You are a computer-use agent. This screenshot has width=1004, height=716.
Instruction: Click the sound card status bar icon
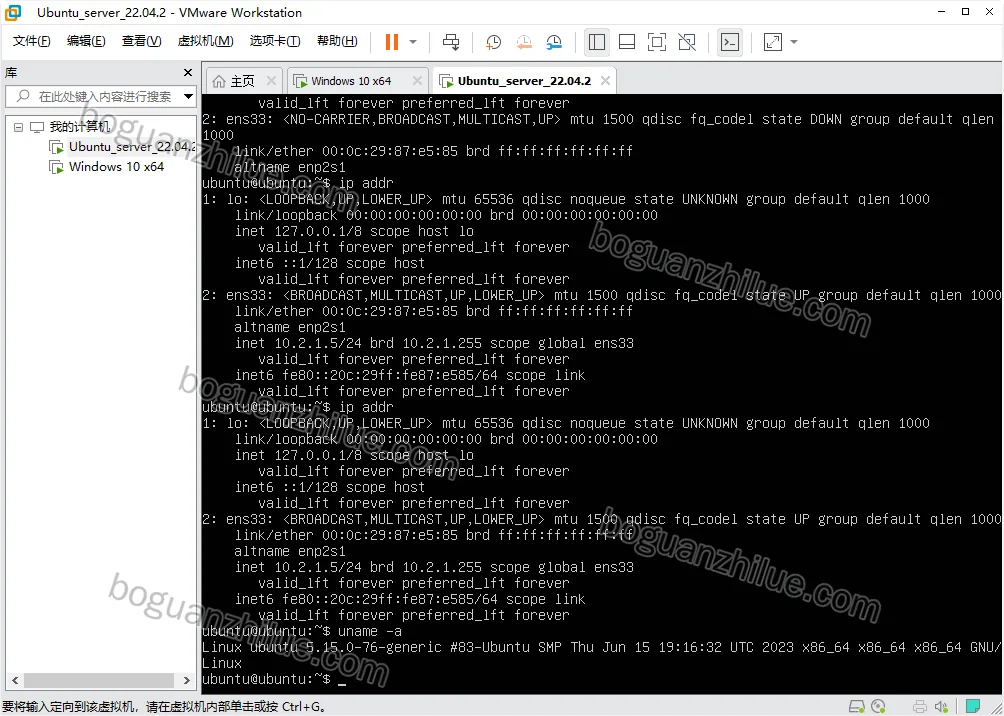(941, 706)
